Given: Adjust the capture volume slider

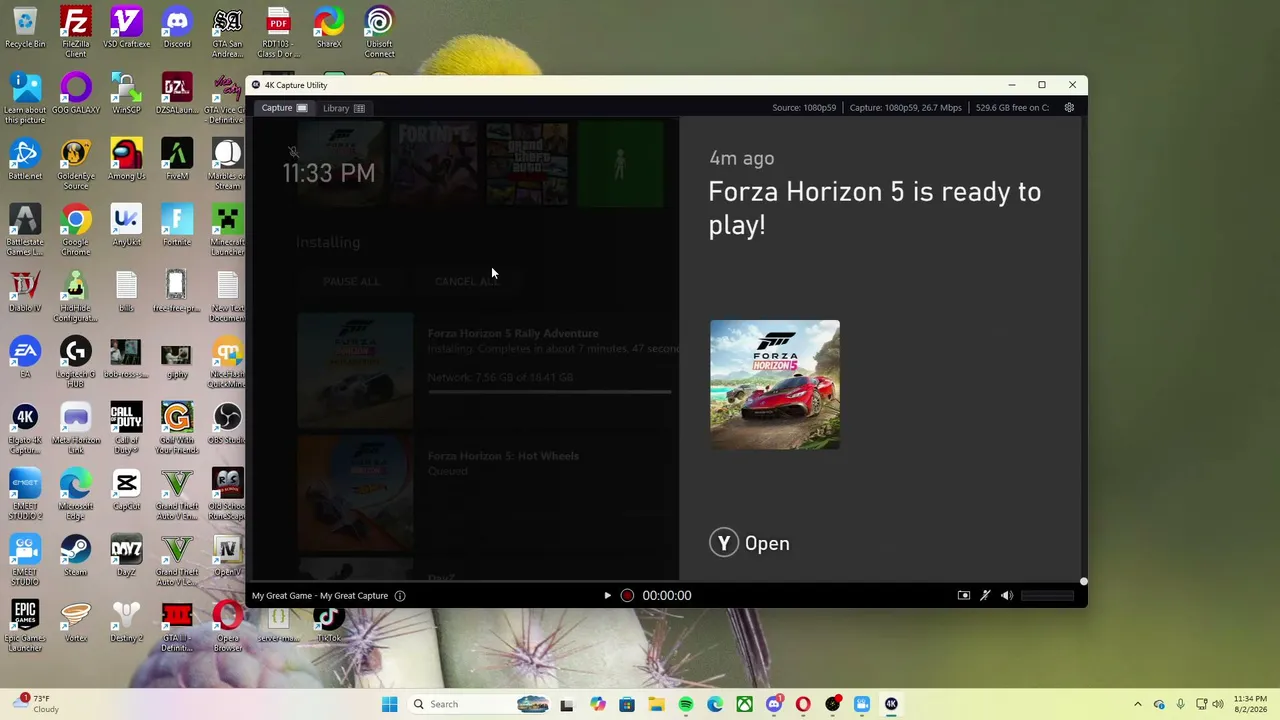Looking at the screenshot, I should point(1047,596).
